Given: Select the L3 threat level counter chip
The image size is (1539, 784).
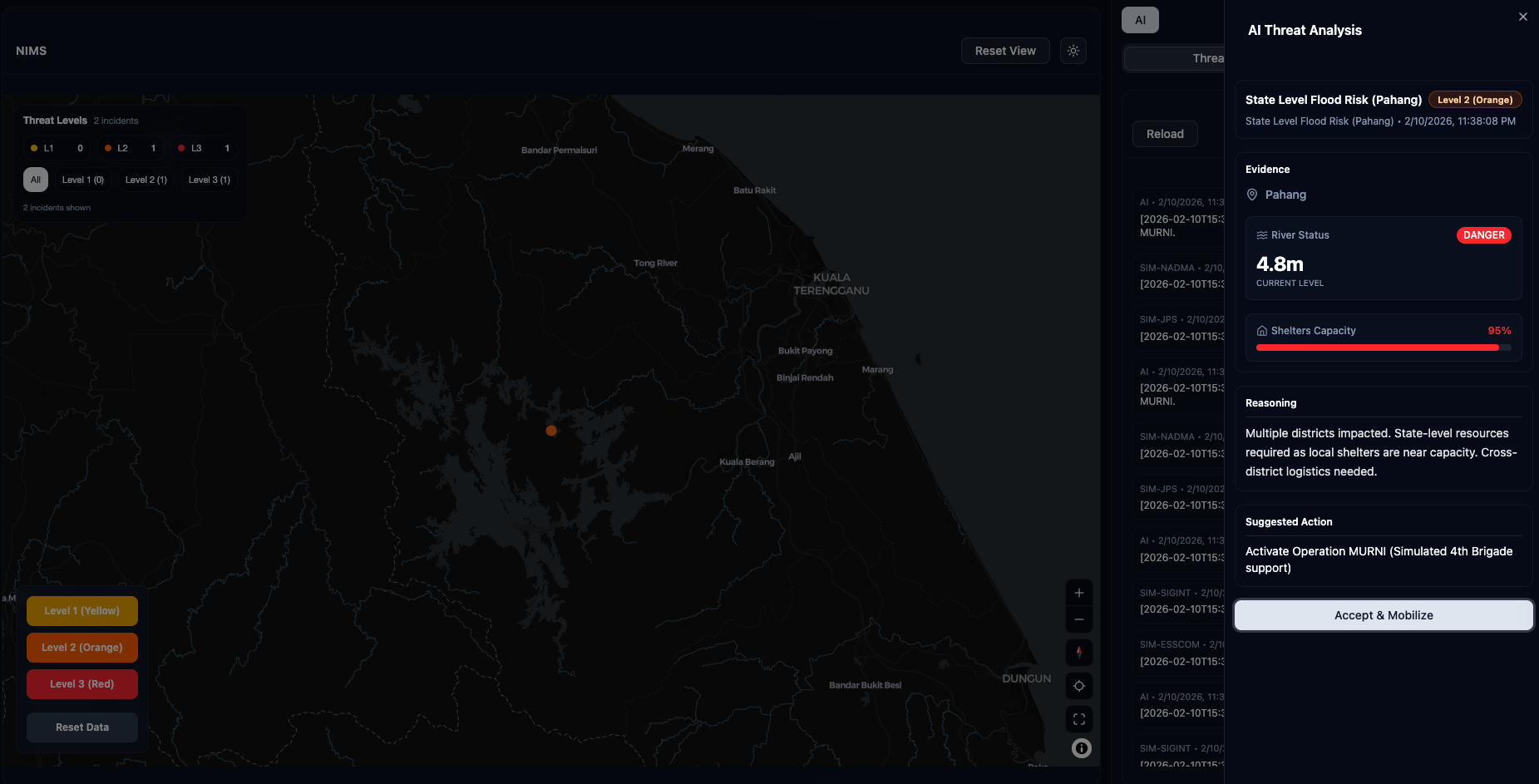Looking at the screenshot, I should [x=203, y=147].
